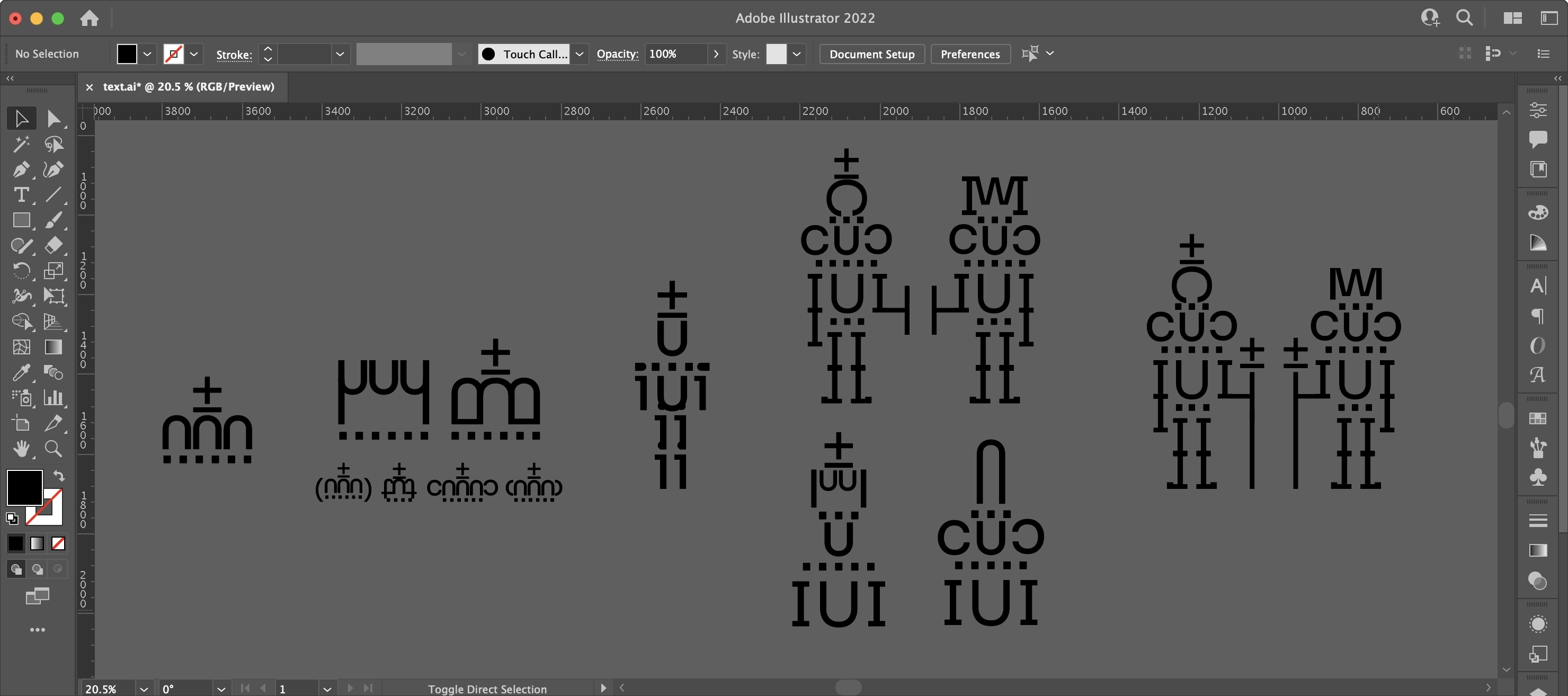Open the Touch Calligraphic brush dropdown
This screenshot has height=696, width=1568.
(x=580, y=54)
